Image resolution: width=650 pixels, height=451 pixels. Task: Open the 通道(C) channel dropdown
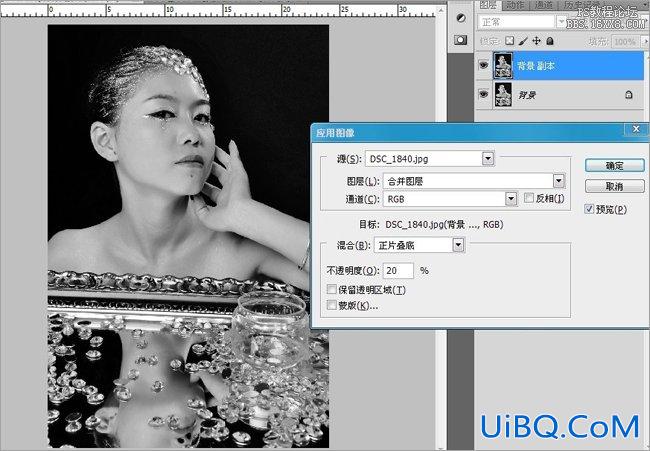point(511,199)
